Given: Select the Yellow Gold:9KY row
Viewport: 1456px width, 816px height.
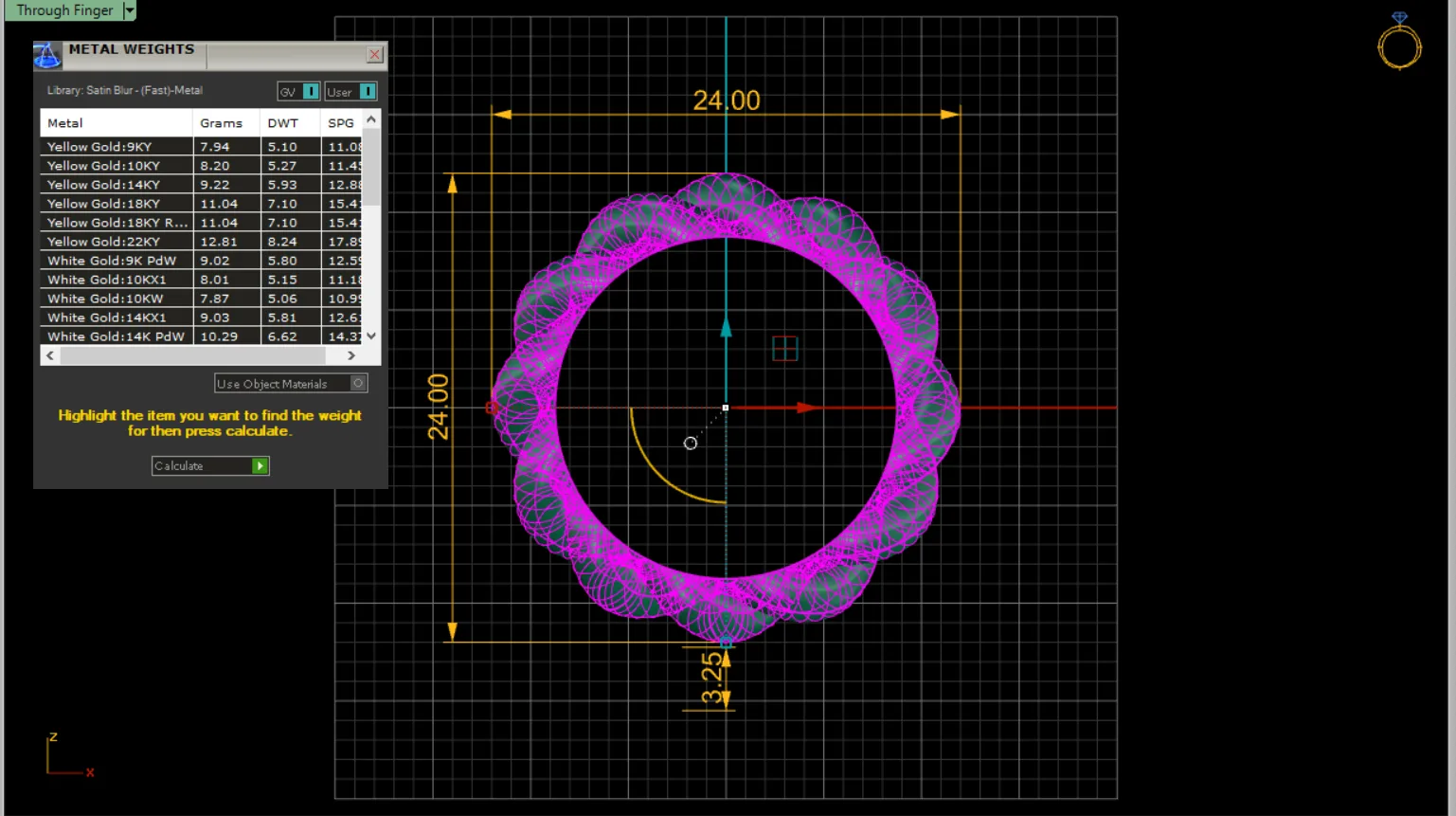Looking at the screenshot, I should [201, 147].
